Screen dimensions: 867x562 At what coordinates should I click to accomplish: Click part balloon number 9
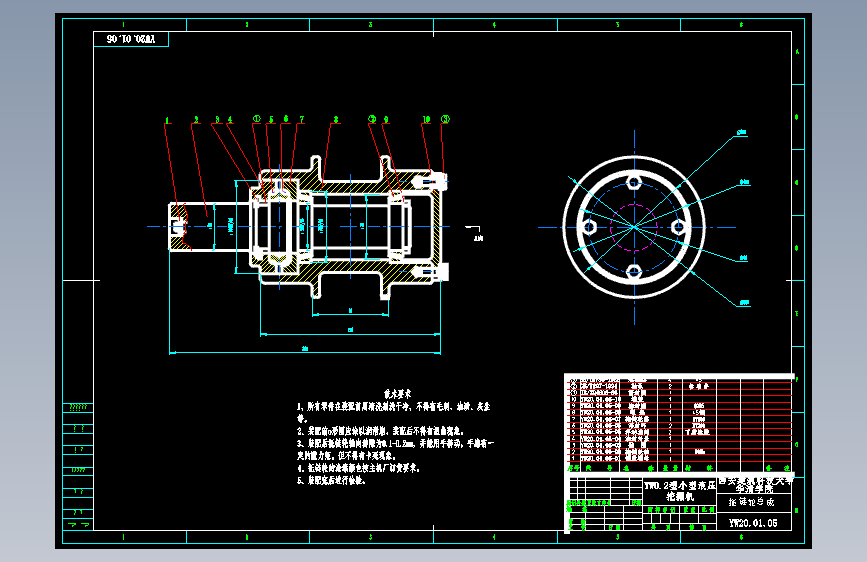[386, 119]
